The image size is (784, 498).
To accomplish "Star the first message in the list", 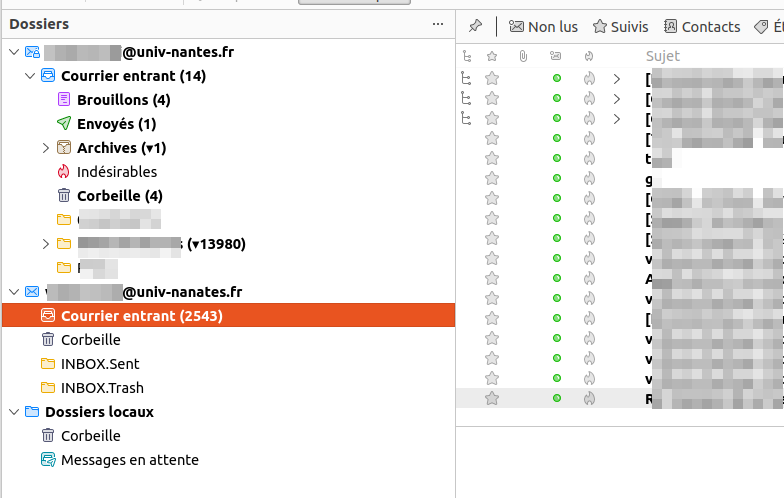I will [x=491, y=78].
